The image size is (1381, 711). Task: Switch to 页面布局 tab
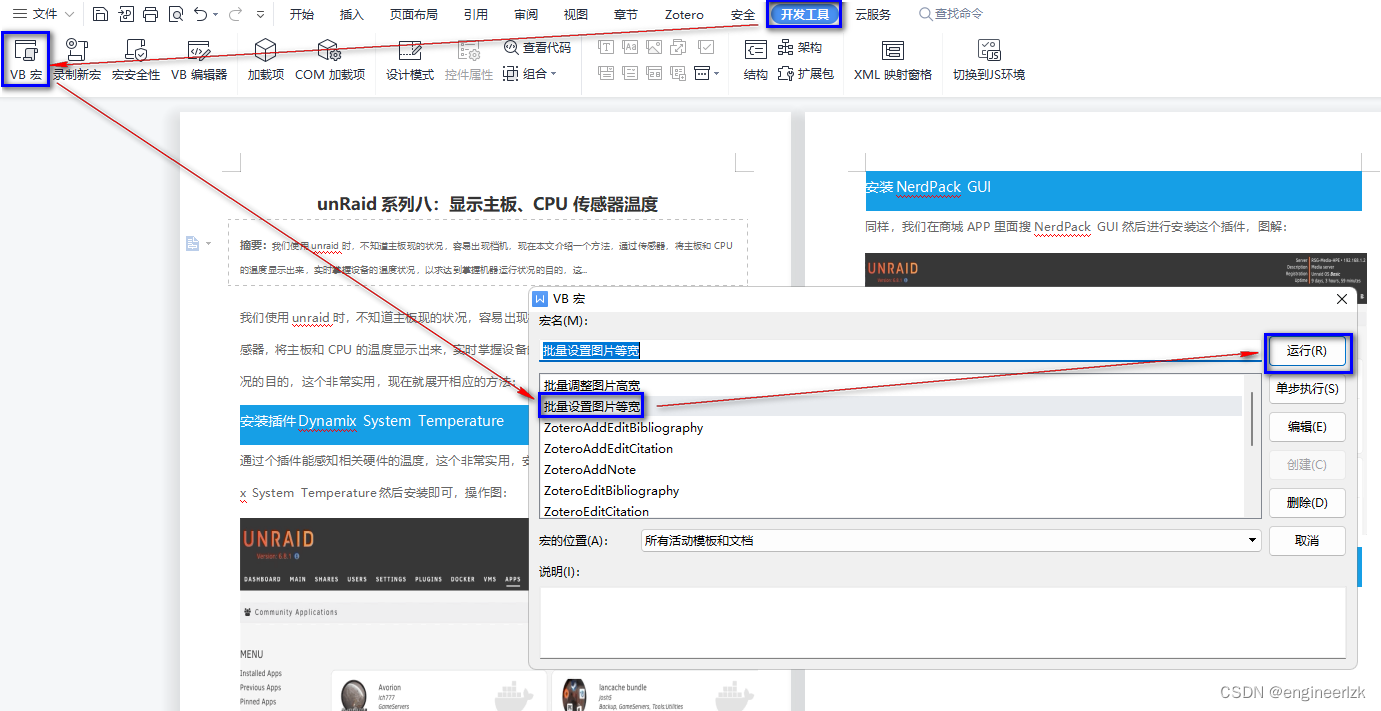413,14
